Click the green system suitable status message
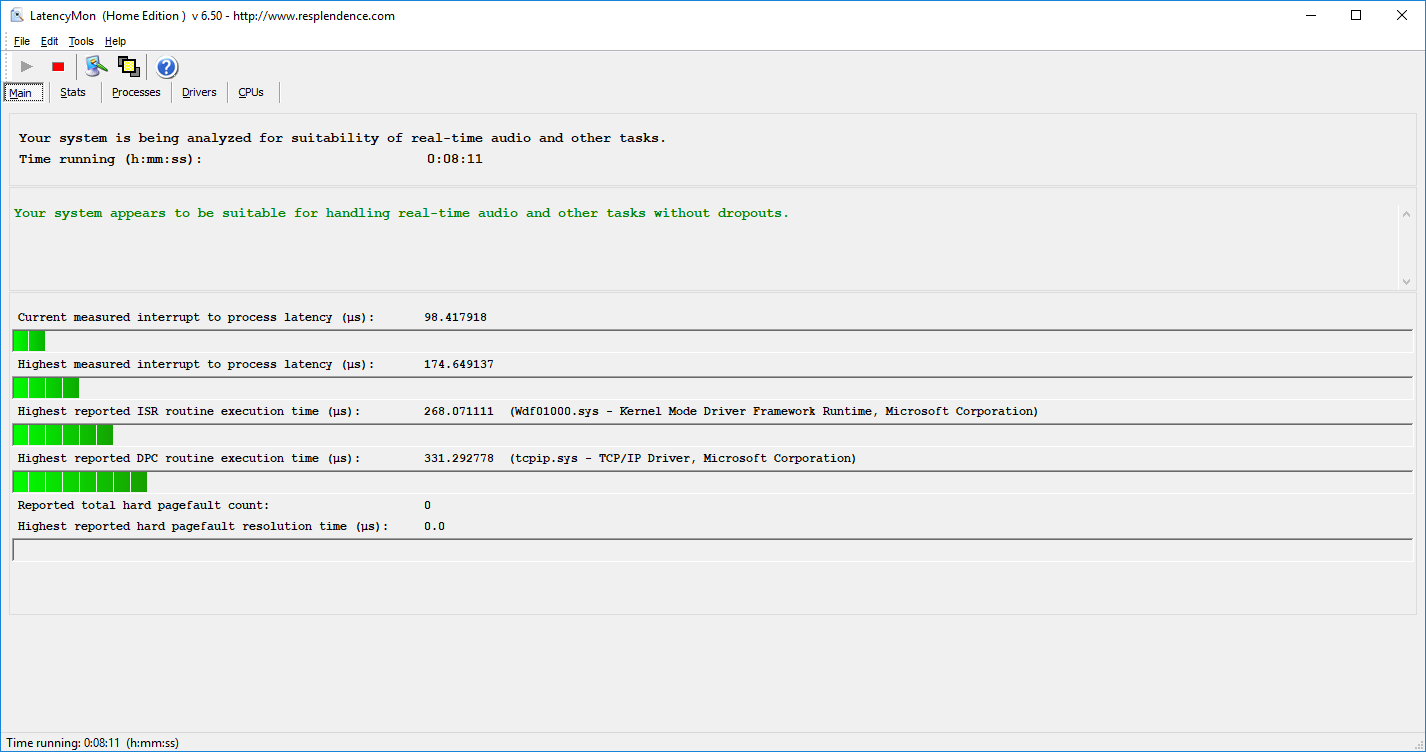 (x=401, y=213)
